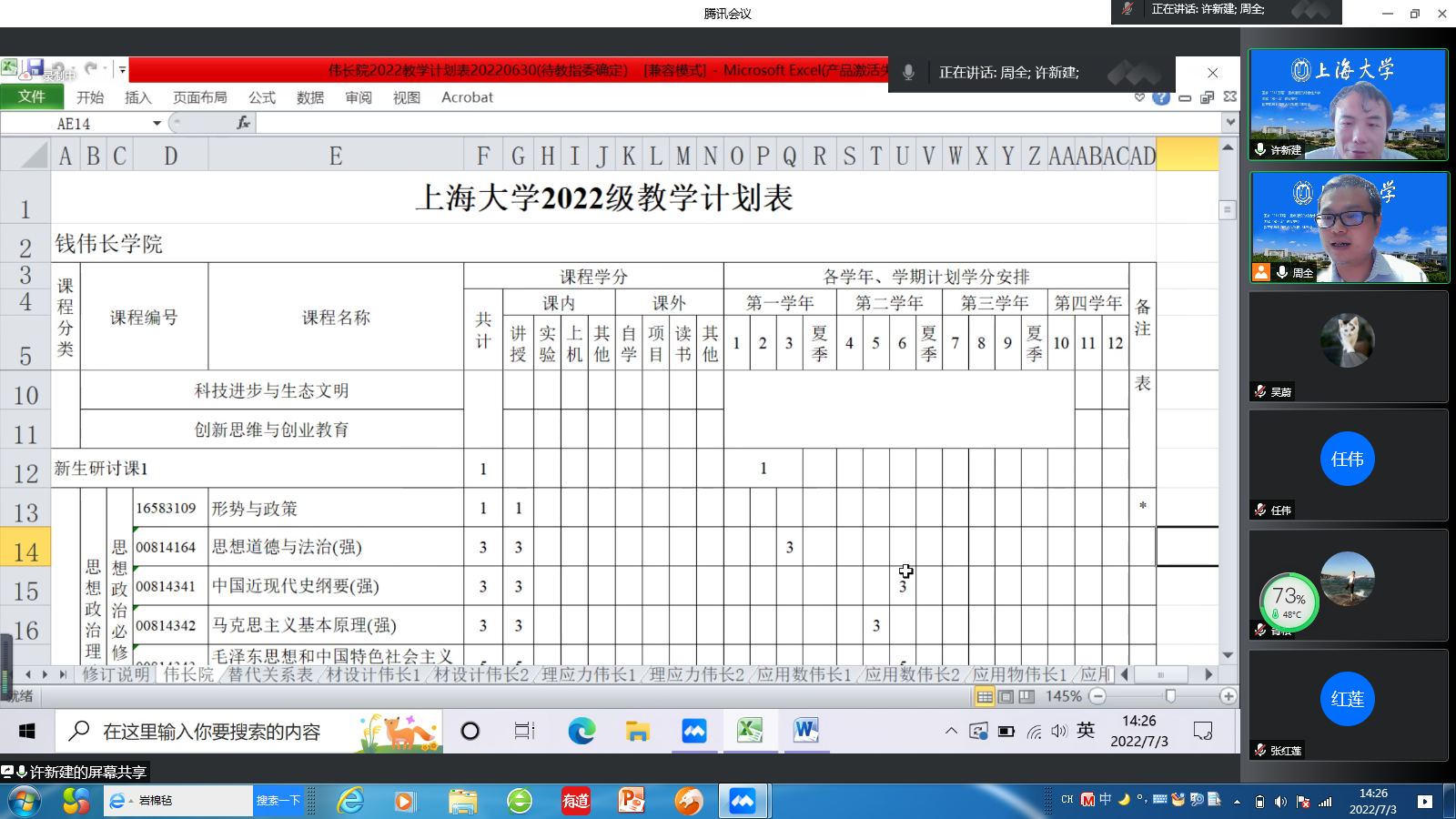Click the 145% zoom level button

pyautogui.click(x=1063, y=696)
